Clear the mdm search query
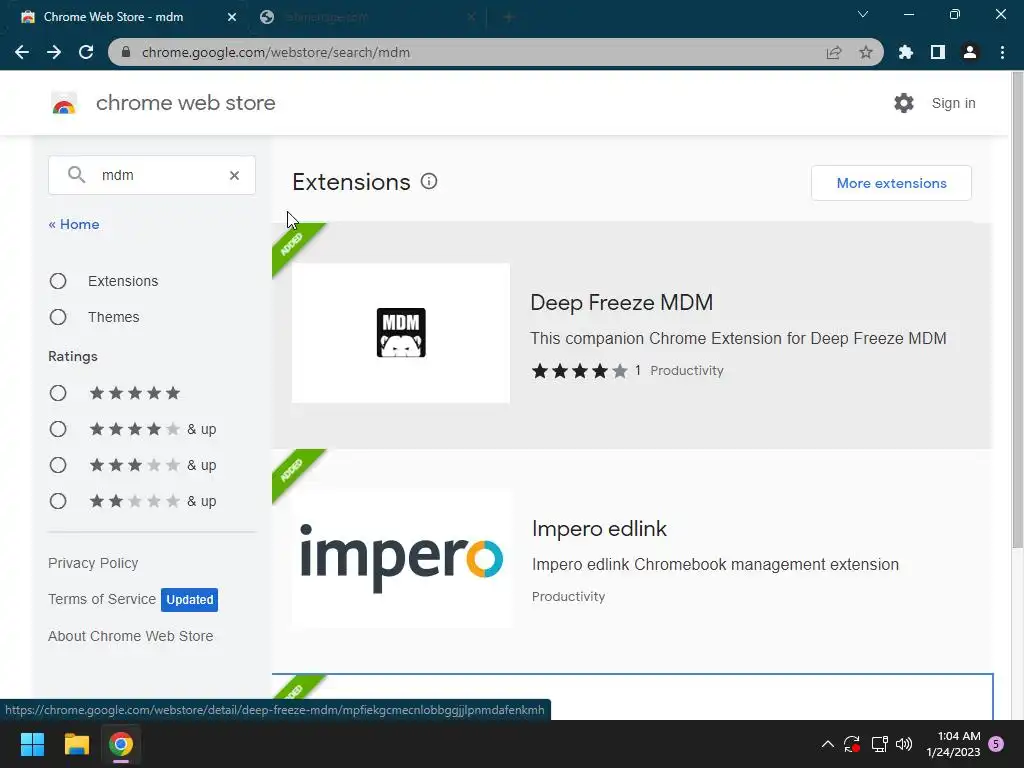This screenshot has width=1024, height=768. [234, 175]
